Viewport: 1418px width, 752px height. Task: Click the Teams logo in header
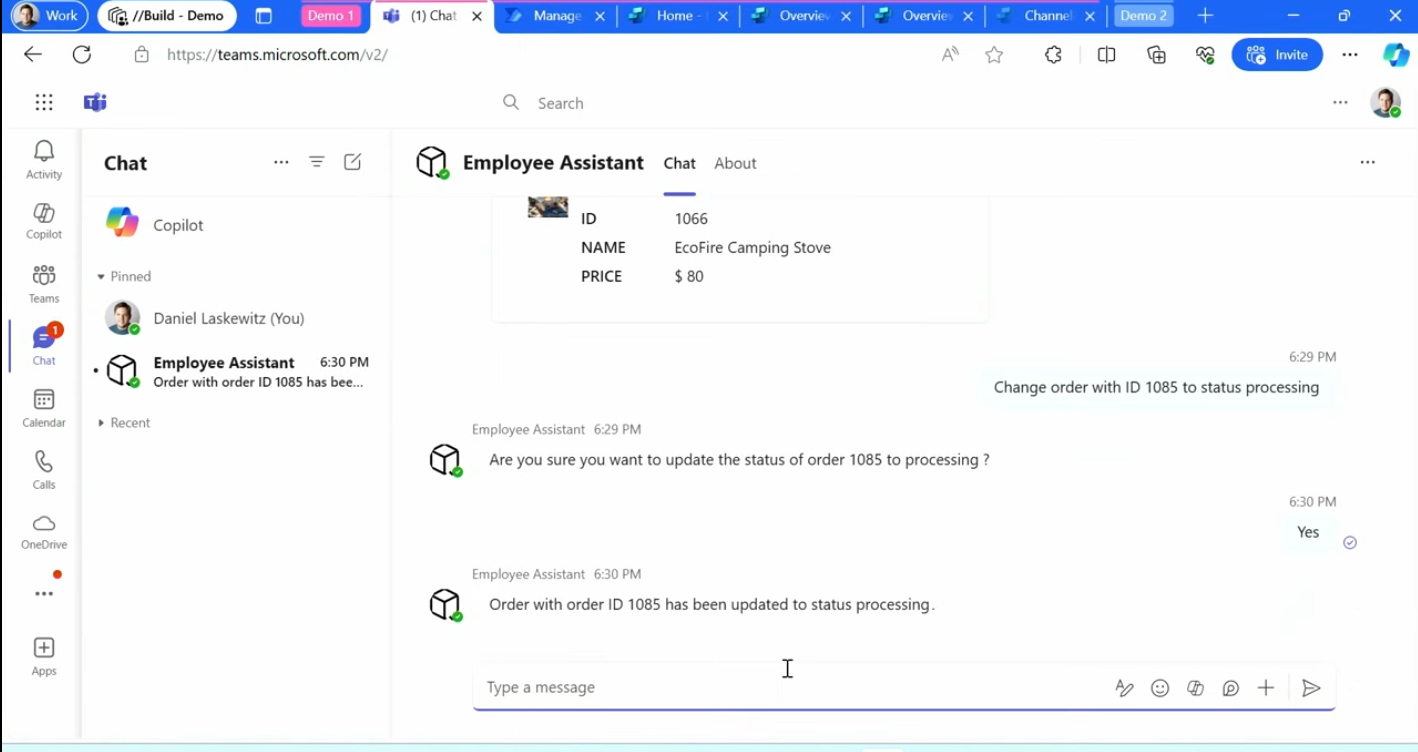95,102
